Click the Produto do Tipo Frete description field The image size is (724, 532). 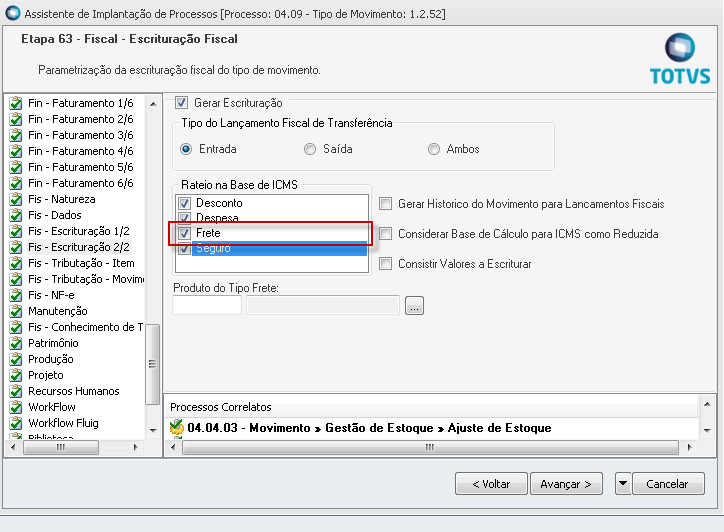pos(323,305)
